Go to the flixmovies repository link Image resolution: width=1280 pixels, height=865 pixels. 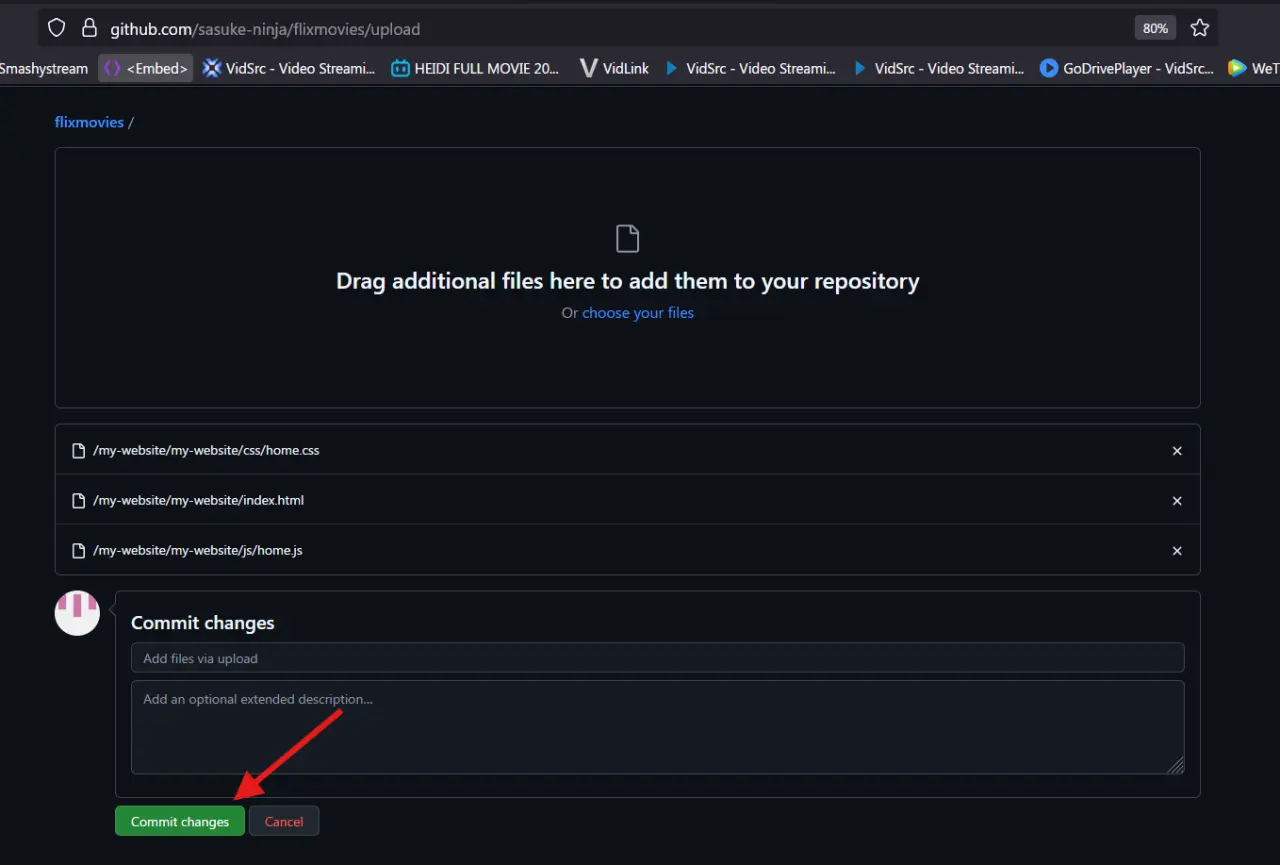click(89, 122)
